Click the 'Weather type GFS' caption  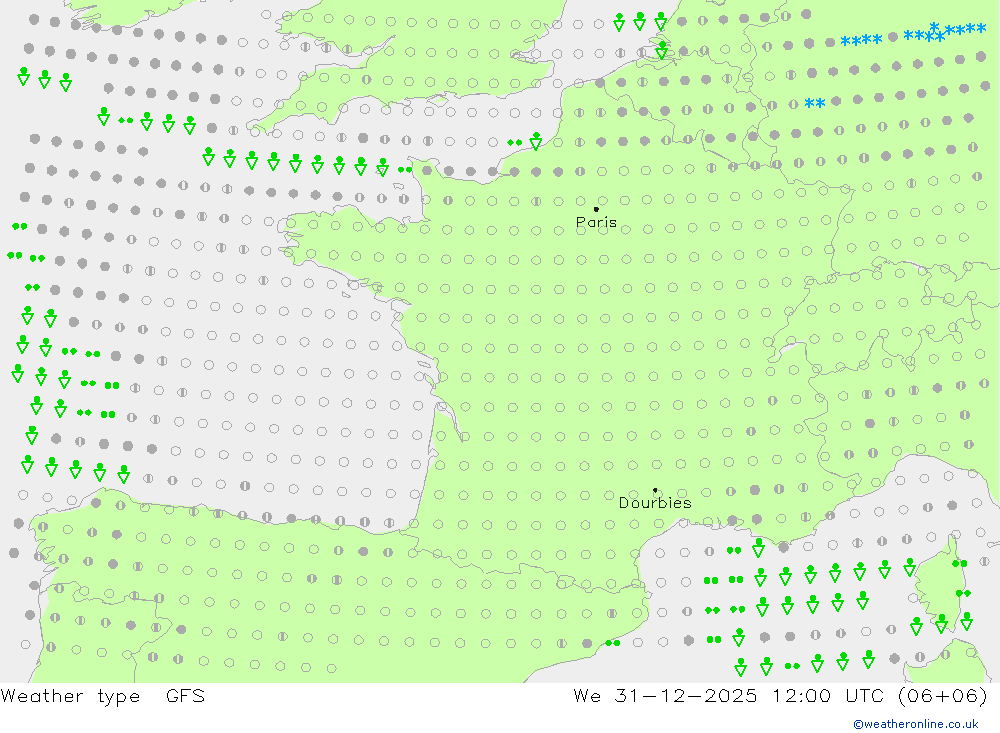click(x=103, y=696)
